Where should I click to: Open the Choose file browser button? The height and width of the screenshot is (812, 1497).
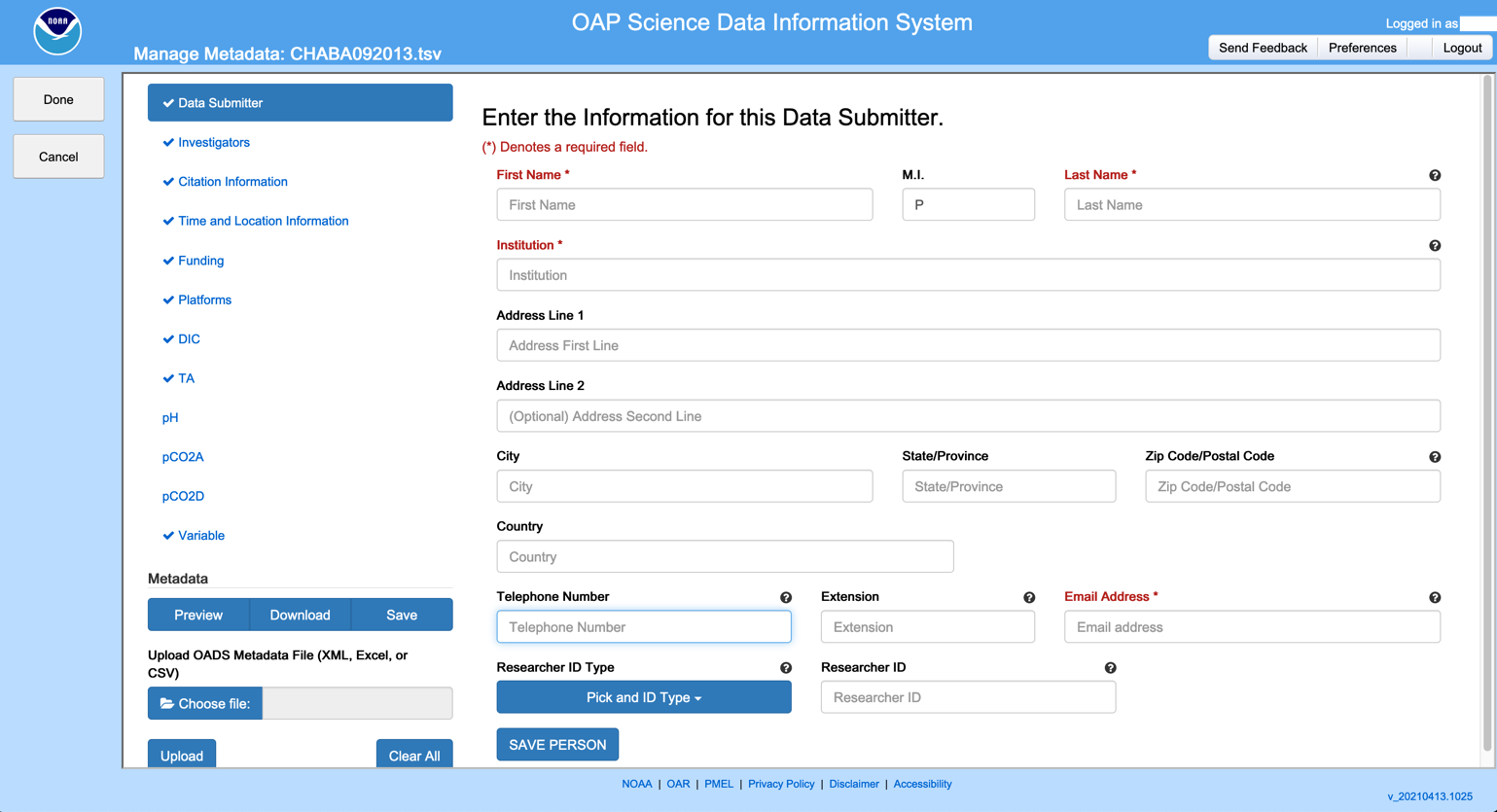coord(205,703)
